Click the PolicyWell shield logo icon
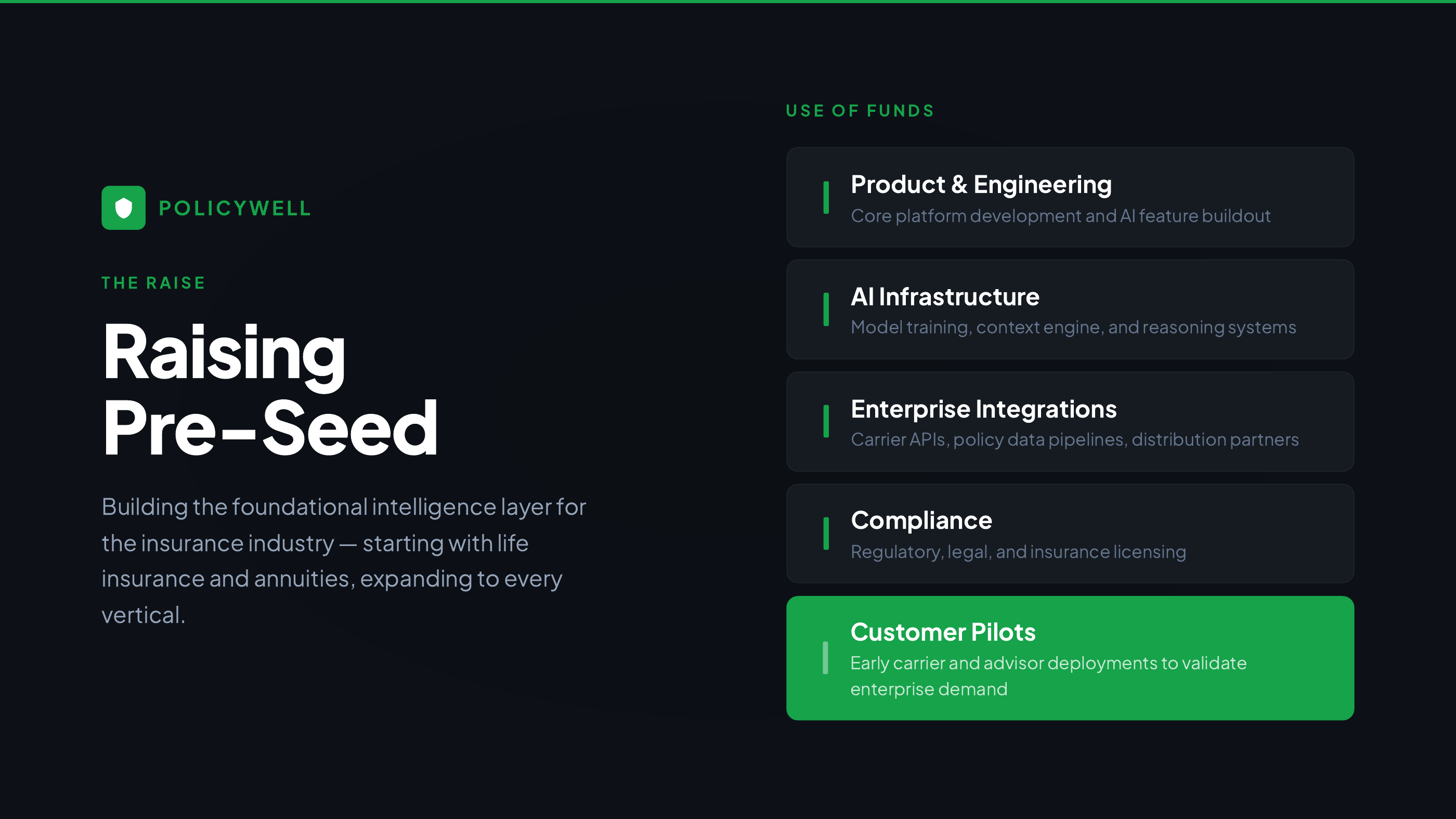The image size is (1456, 819). tap(123, 207)
